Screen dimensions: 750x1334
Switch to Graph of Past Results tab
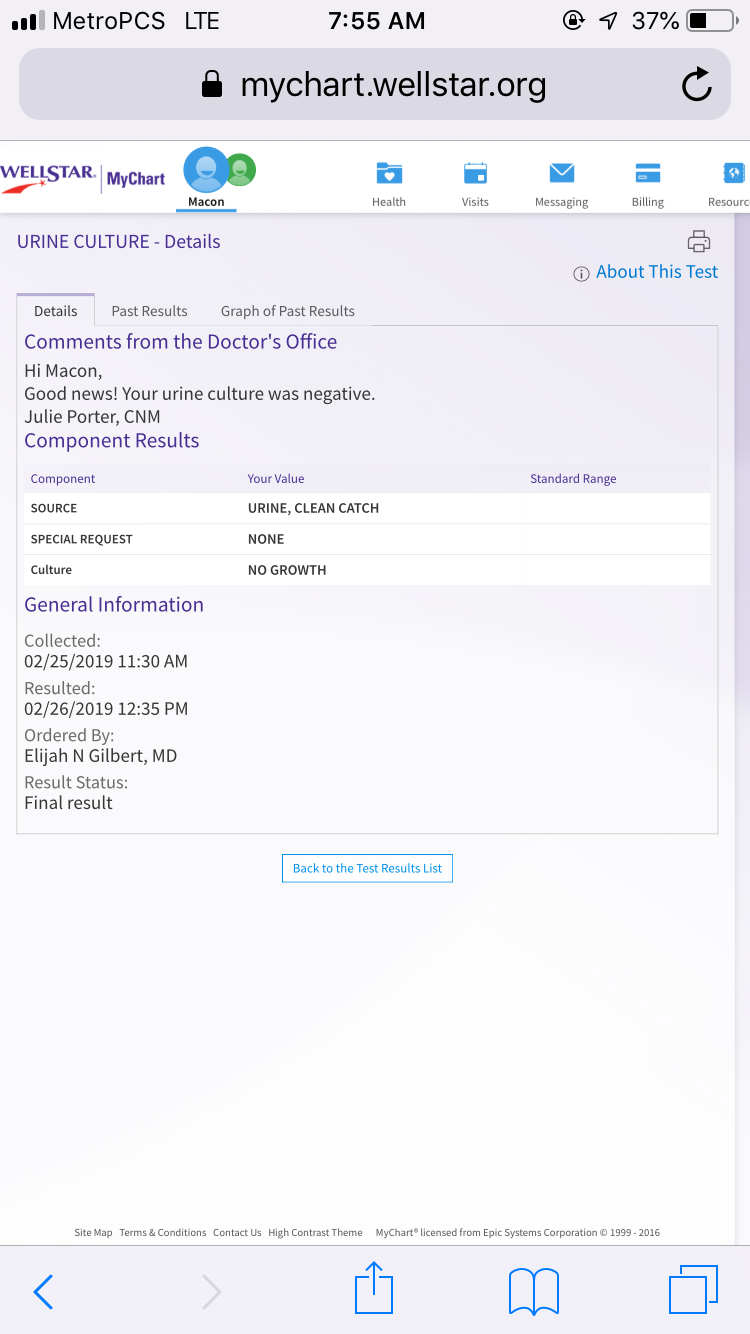tap(287, 311)
